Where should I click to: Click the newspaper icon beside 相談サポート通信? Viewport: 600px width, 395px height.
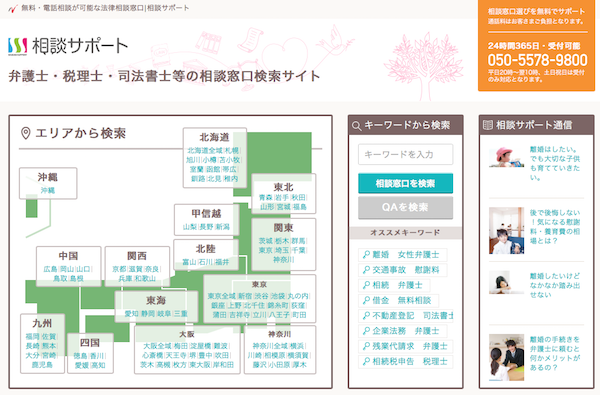pyautogui.click(x=488, y=125)
